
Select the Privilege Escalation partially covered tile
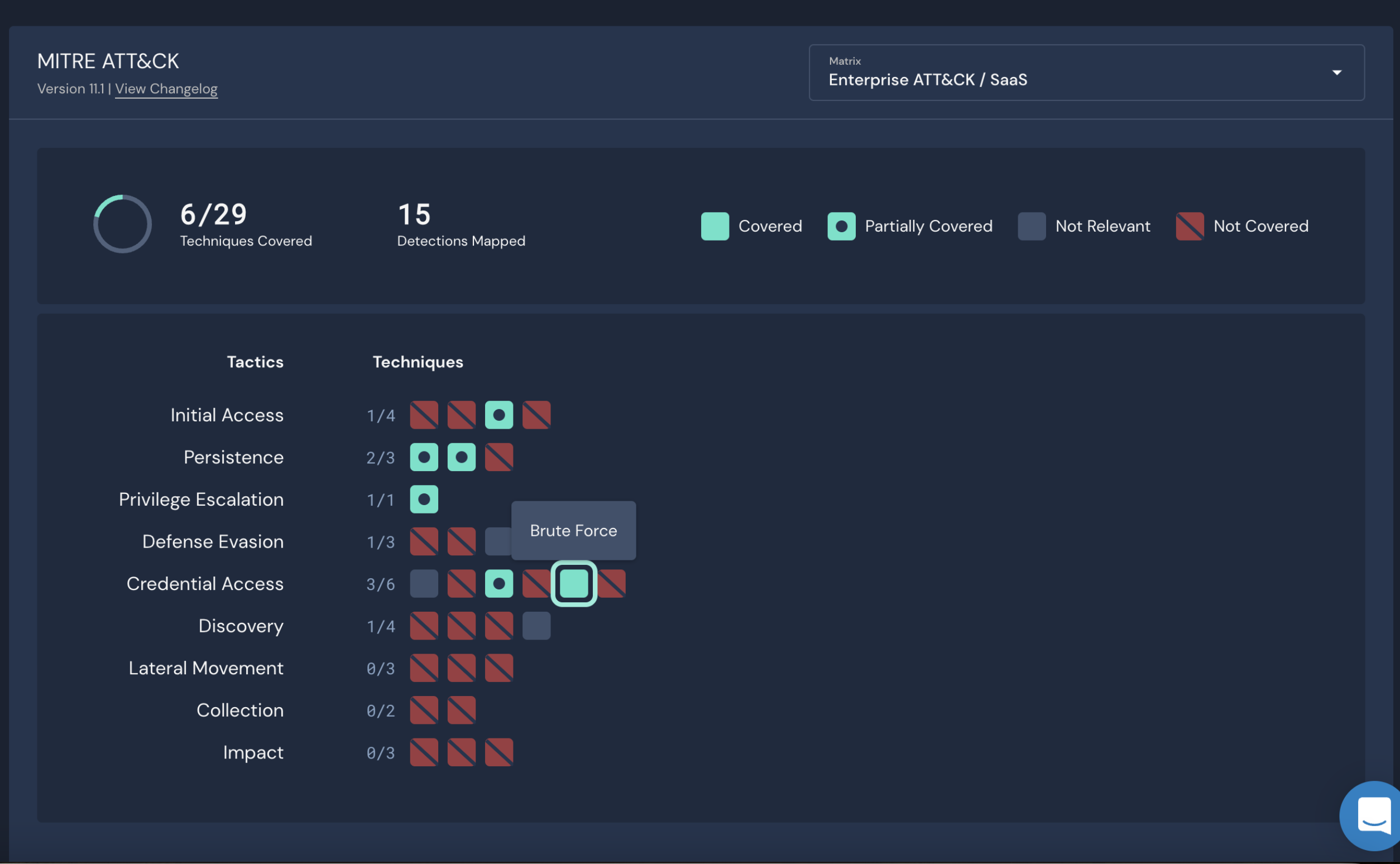(424, 500)
